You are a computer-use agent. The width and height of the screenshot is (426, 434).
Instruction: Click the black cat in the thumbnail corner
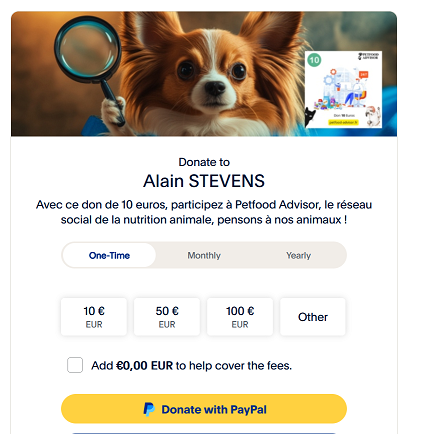tap(310, 117)
